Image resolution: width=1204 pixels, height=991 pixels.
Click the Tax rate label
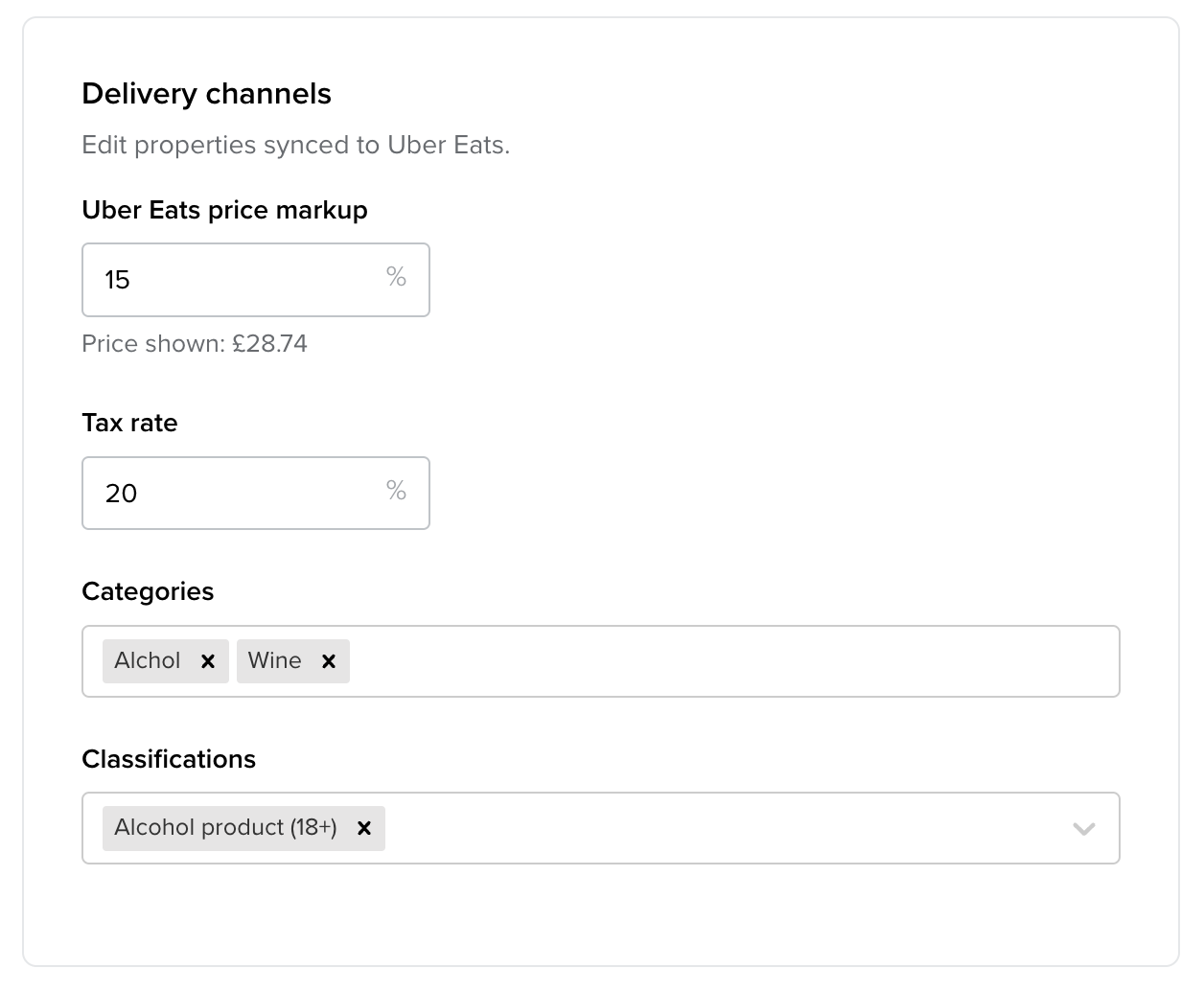click(x=129, y=423)
